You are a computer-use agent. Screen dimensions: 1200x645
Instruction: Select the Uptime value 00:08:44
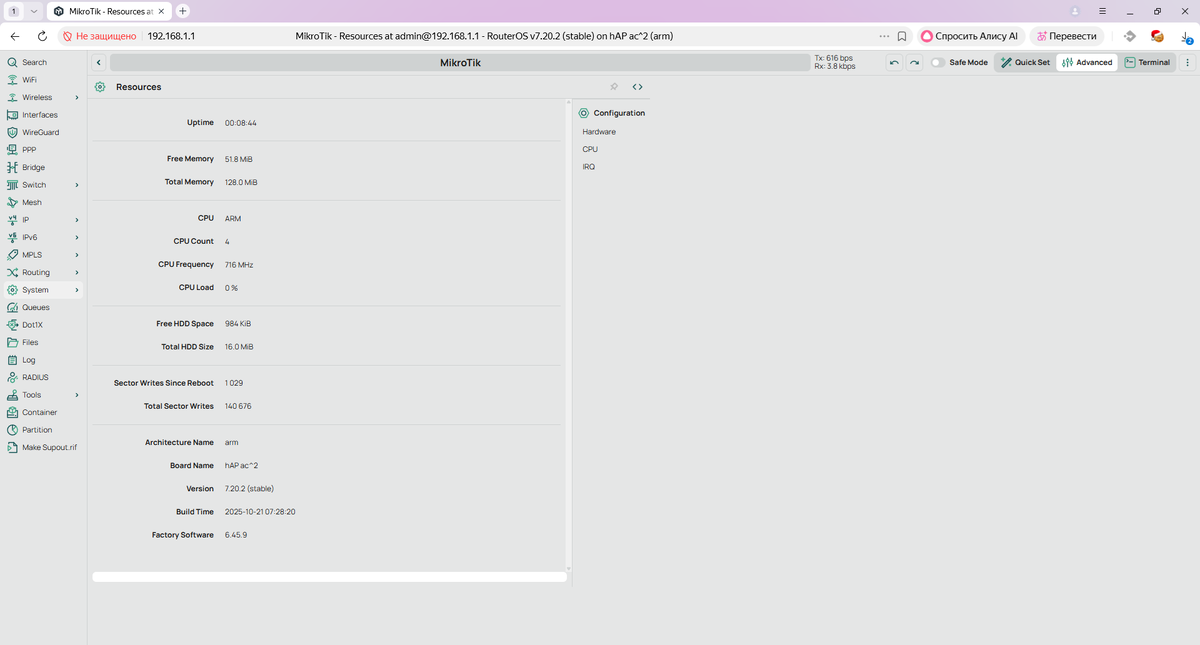(x=241, y=123)
